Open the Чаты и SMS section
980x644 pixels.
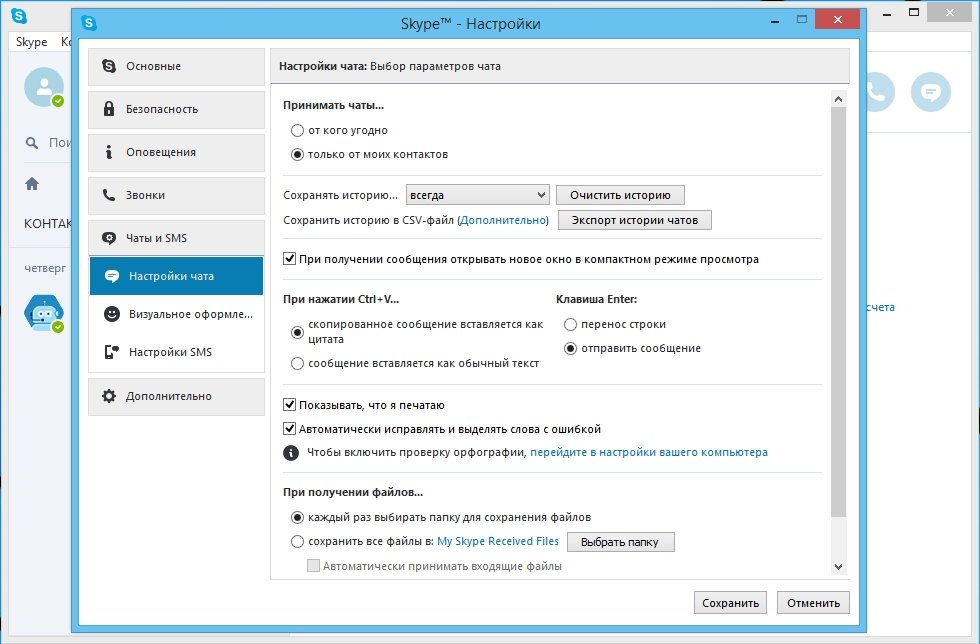[176, 238]
